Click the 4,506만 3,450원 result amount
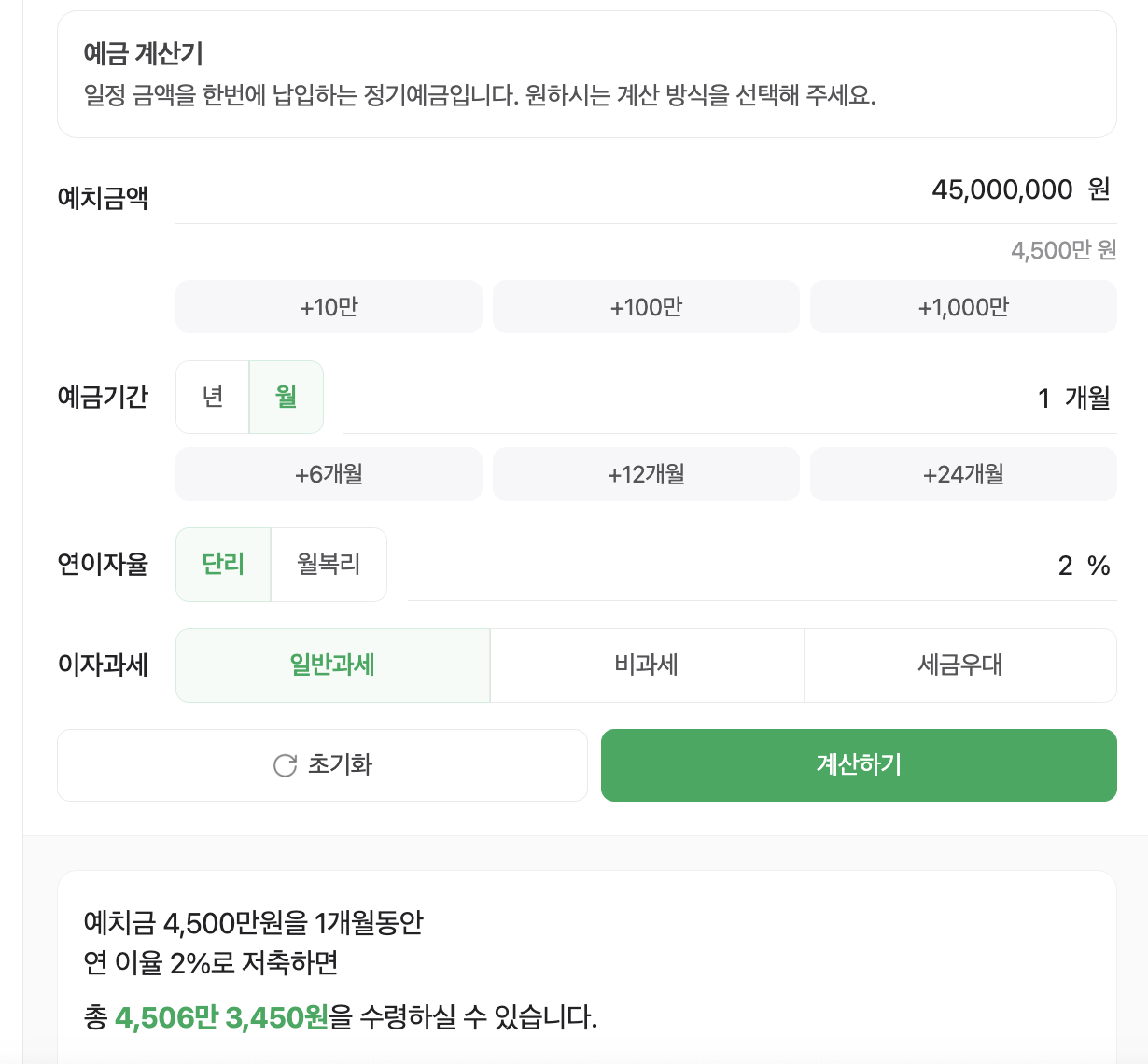The width and height of the screenshot is (1148, 1064). [221, 1016]
